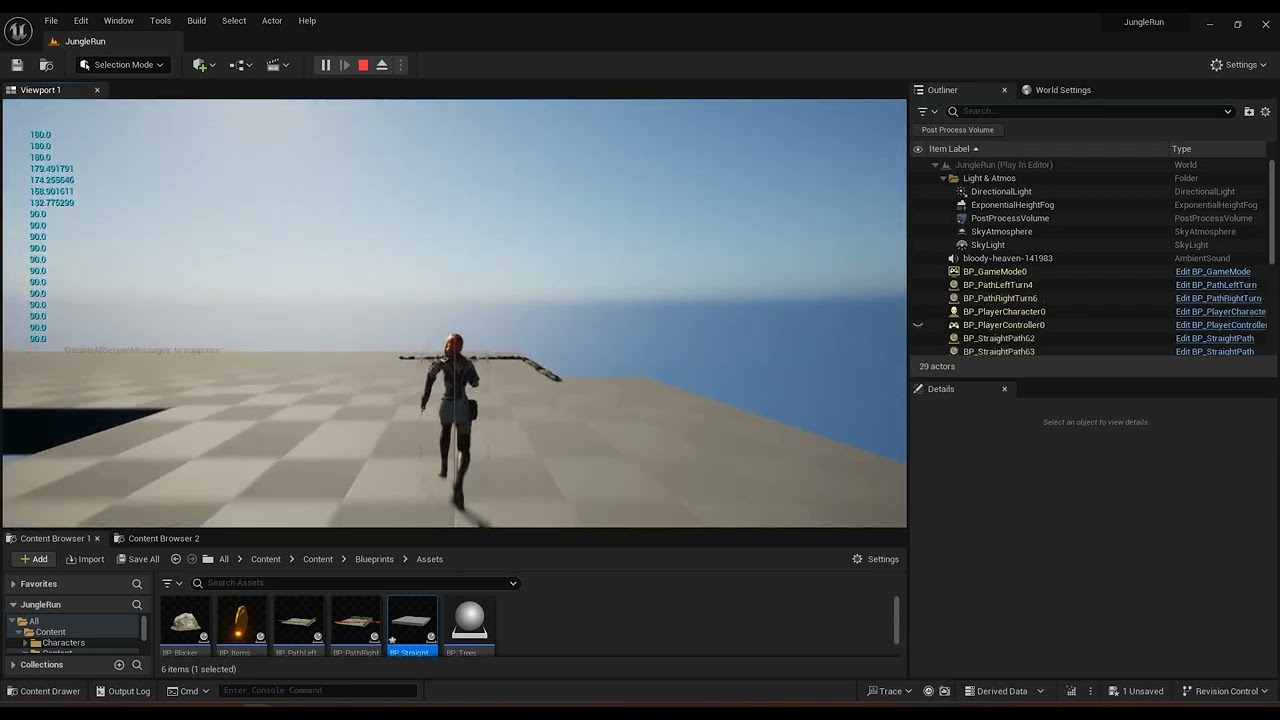1280x720 pixels.
Task: Select the BP_Items asset thumbnail
Action: coord(242,626)
